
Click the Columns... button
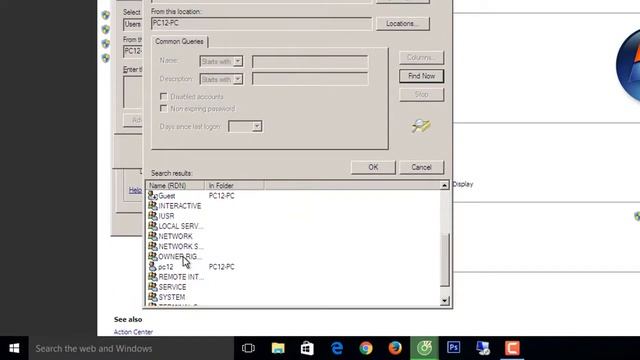pyautogui.click(x=421, y=58)
